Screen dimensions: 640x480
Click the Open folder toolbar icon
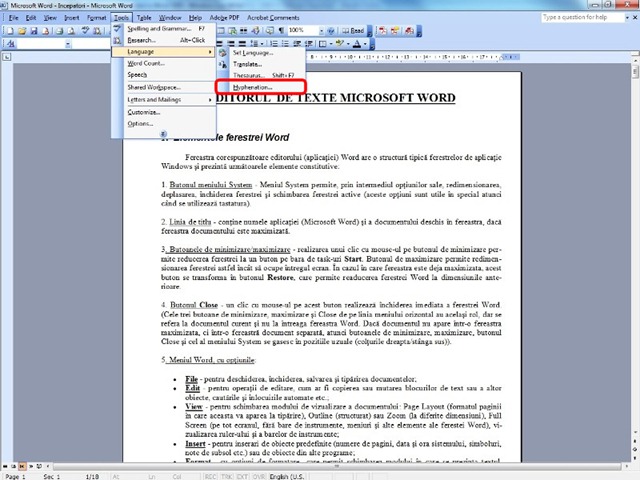pyautogui.click(x=22, y=31)
